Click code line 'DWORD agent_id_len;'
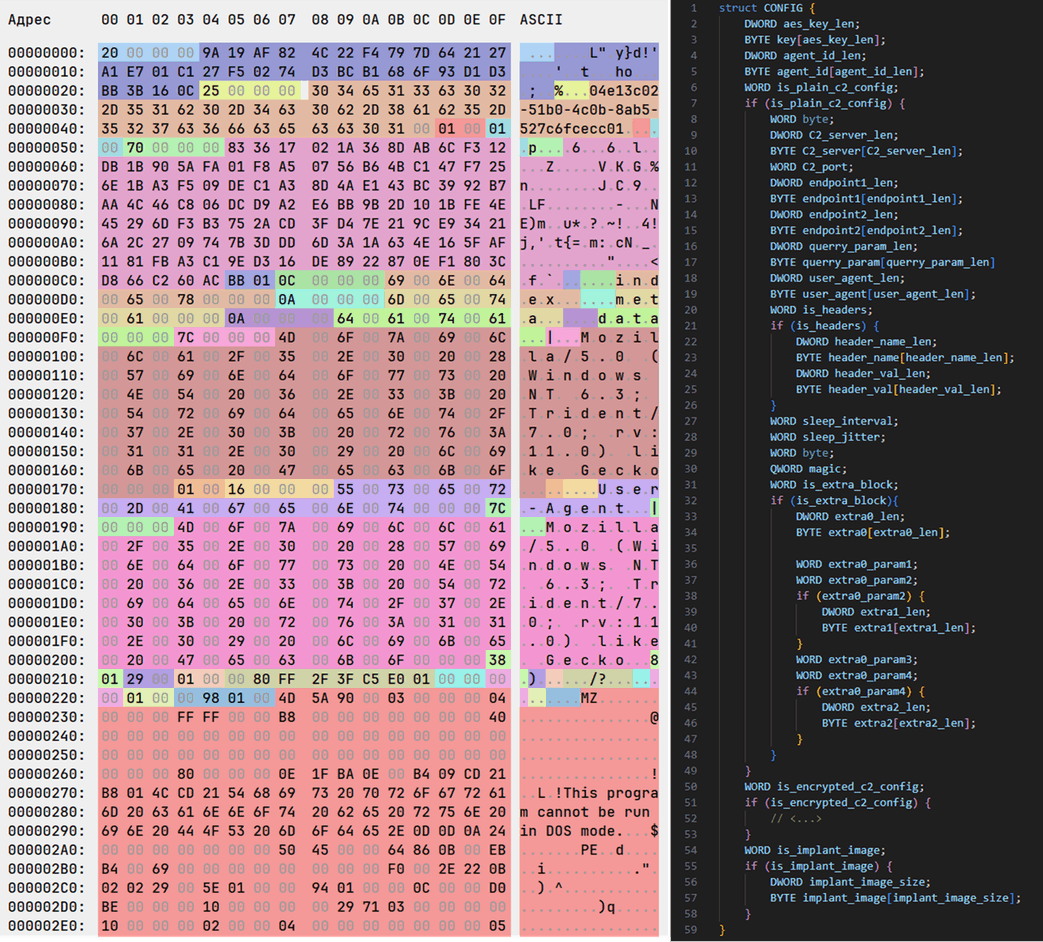Viewport: 1043px width, 942px height. coord(805,56)
